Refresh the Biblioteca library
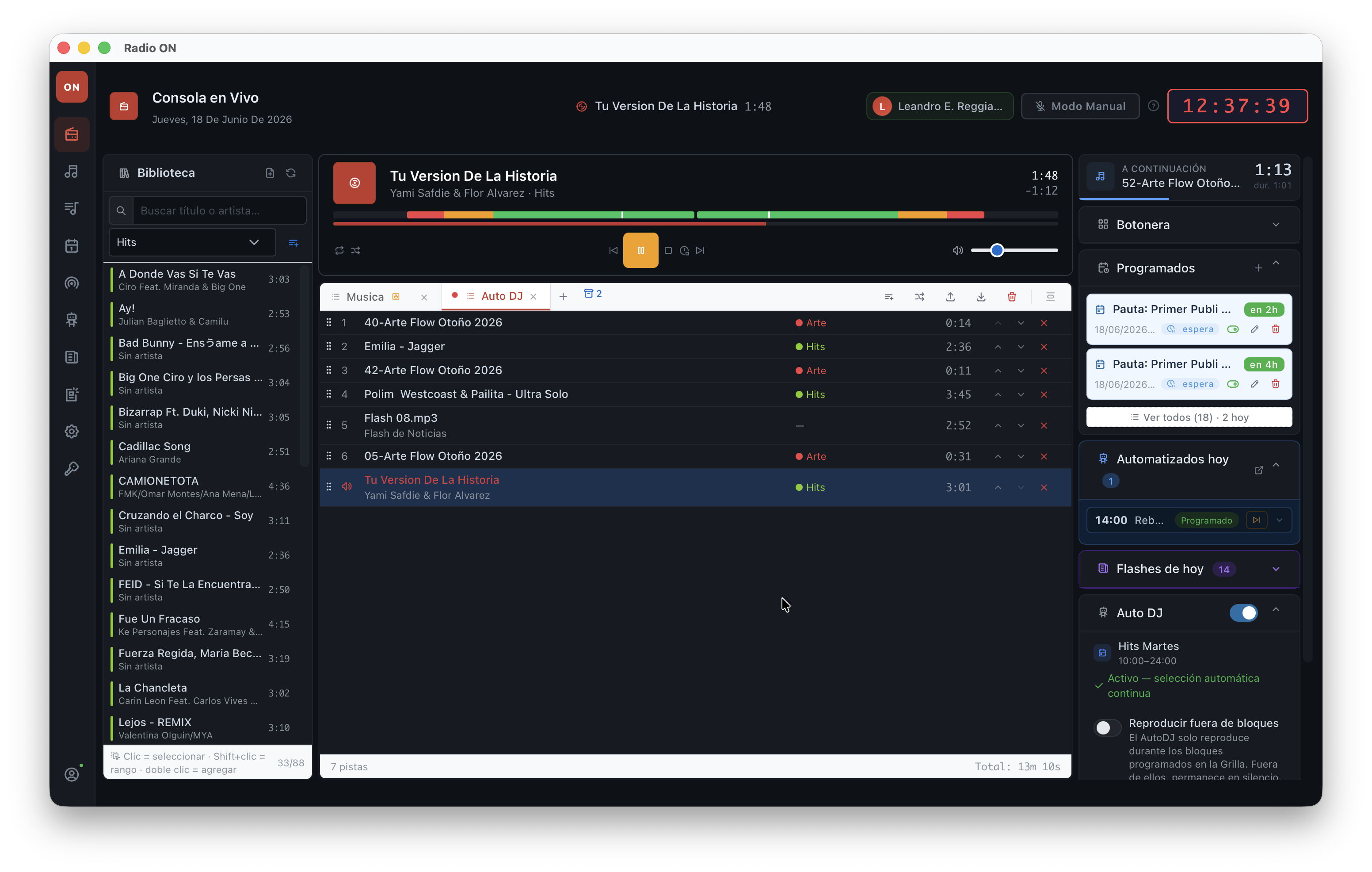This screenshot has width=1372, height=872. pos(291,173)
